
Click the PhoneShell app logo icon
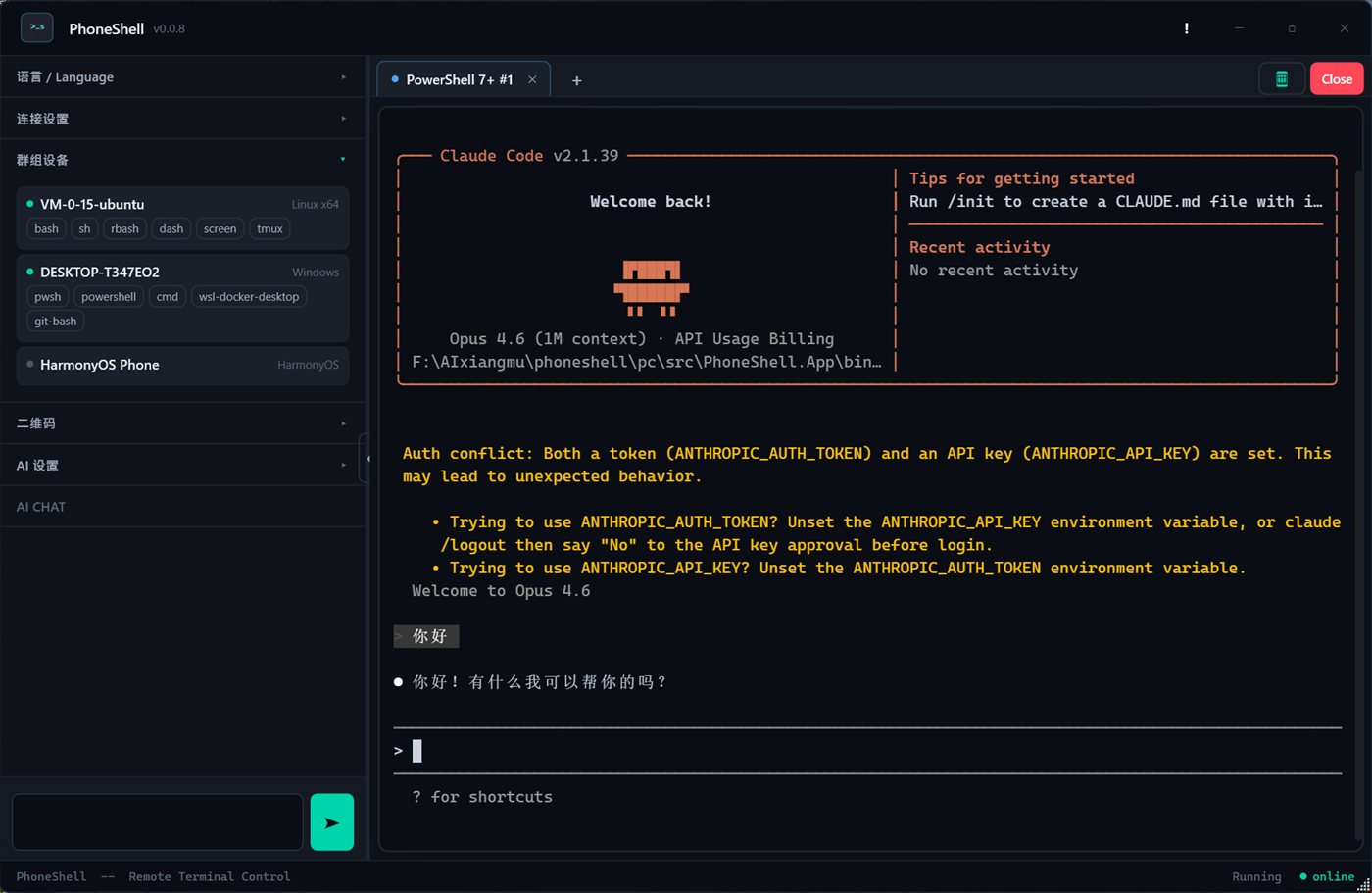(x=37, y=27)
